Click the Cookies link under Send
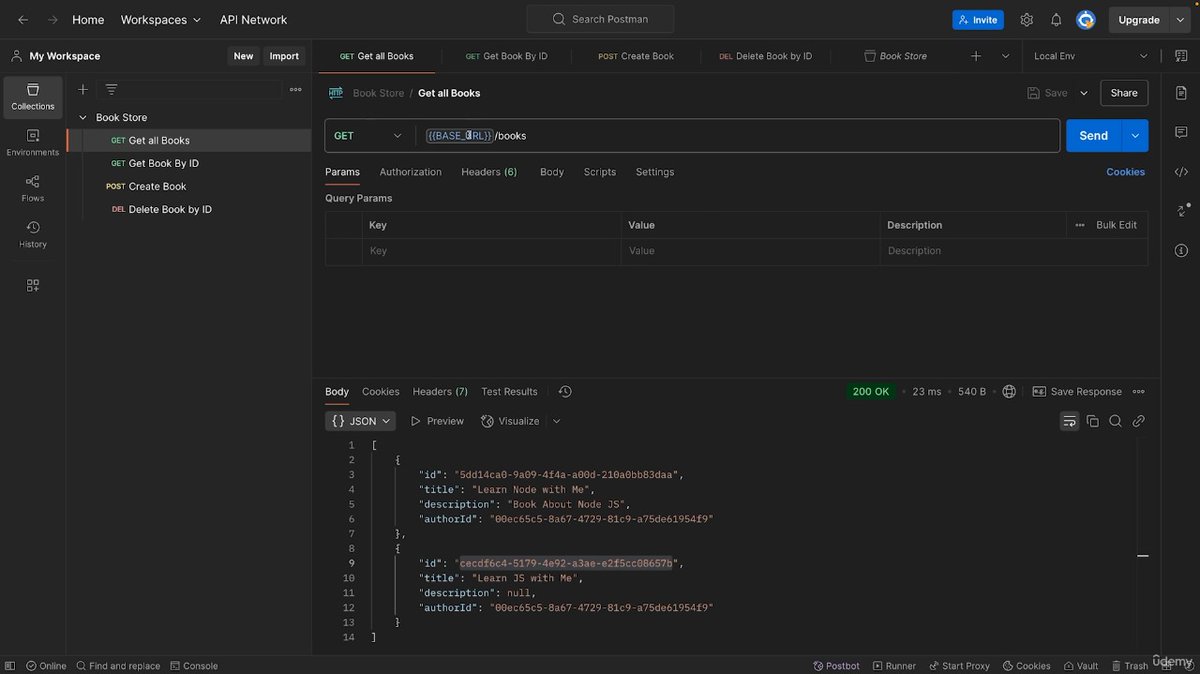This screenshot has width=1200, height=674. pyautogui.click(x=1125, y=172)
